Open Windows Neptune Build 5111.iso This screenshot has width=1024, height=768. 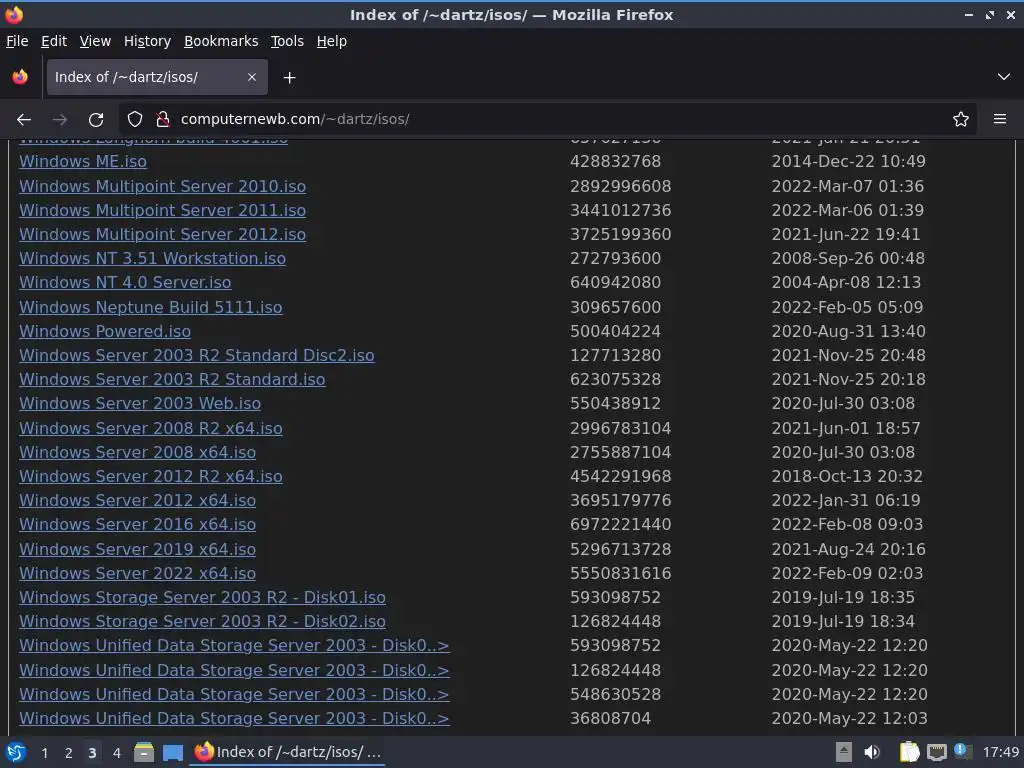(151, 308)
